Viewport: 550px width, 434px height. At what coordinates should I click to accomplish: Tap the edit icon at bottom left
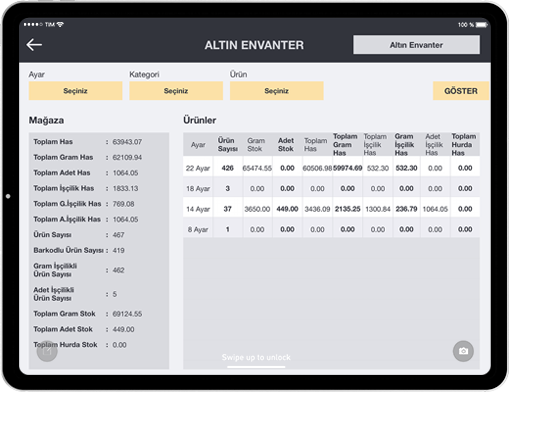point(47,351)
